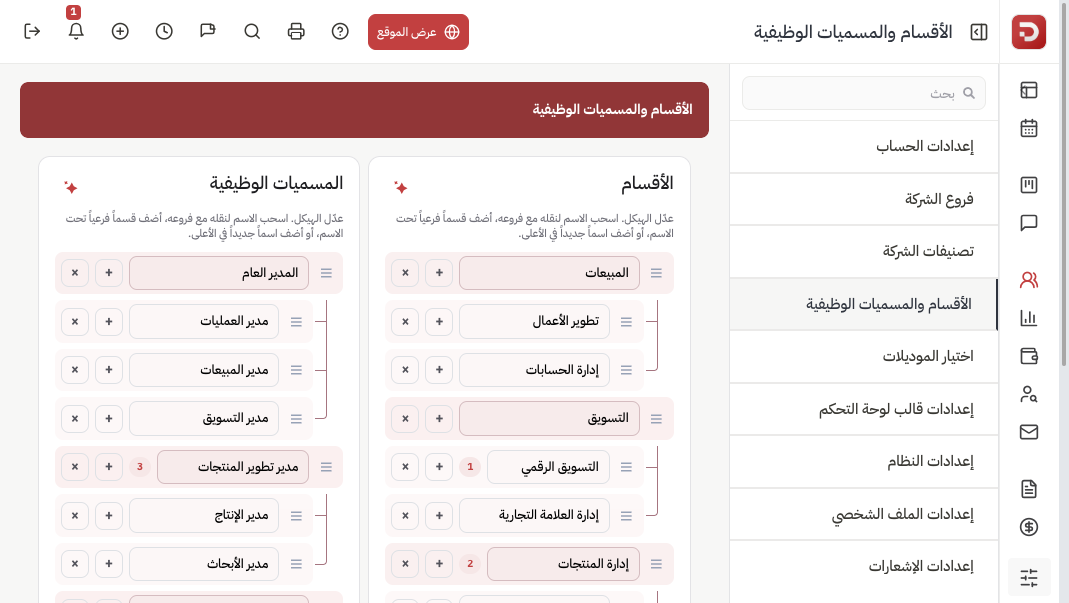Delete the المبيعات department
This screenshot has height=603, width=1069.
pos(405,273)
